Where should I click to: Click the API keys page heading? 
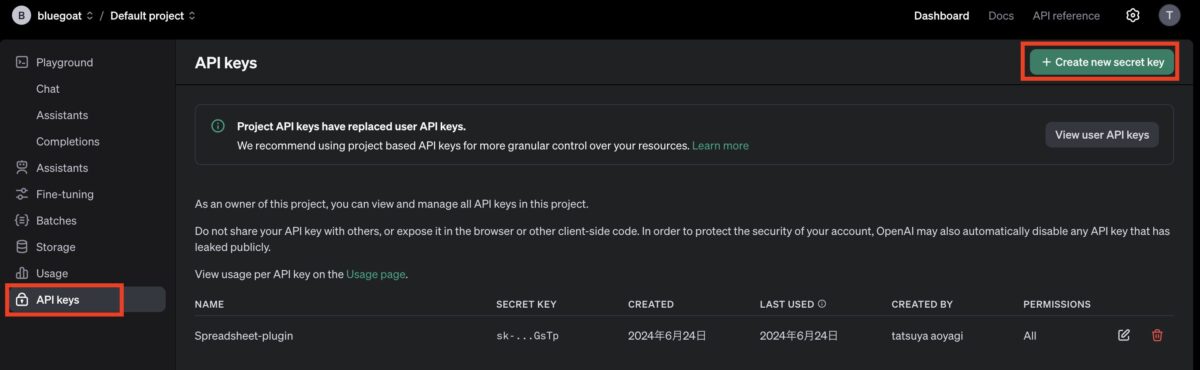(226, 62)
